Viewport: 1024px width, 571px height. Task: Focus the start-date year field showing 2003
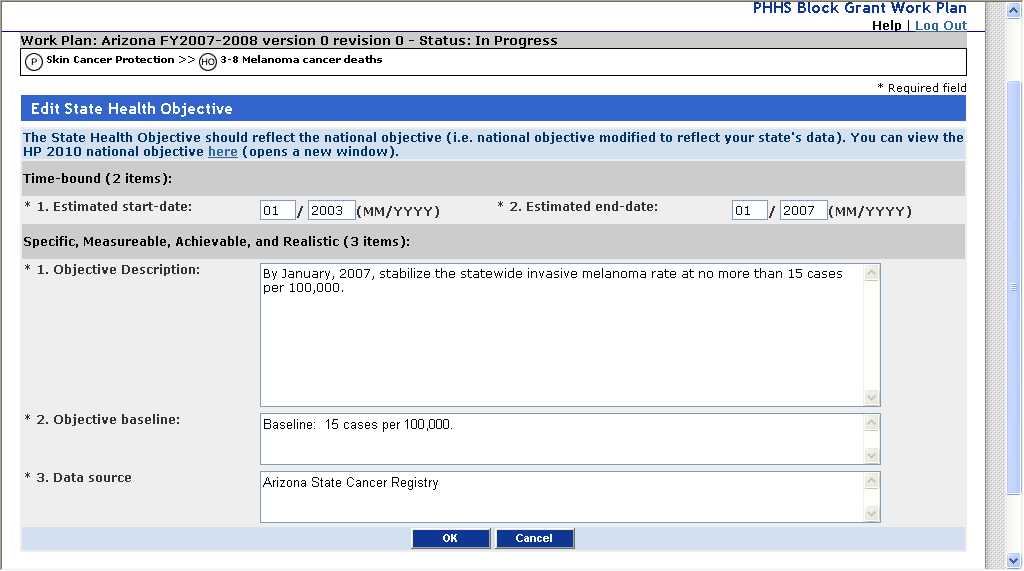(x=332, y=210)
